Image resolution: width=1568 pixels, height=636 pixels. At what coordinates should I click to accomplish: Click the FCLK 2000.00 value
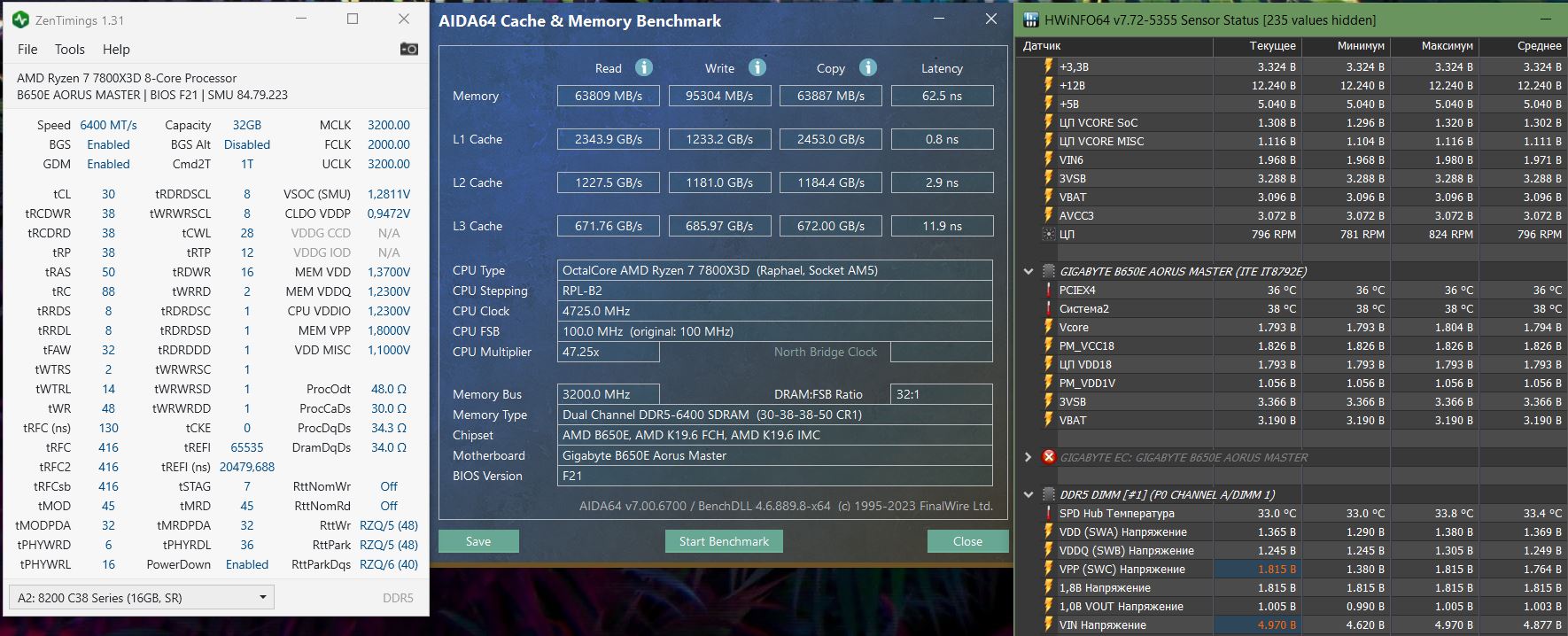click(388, 144)
